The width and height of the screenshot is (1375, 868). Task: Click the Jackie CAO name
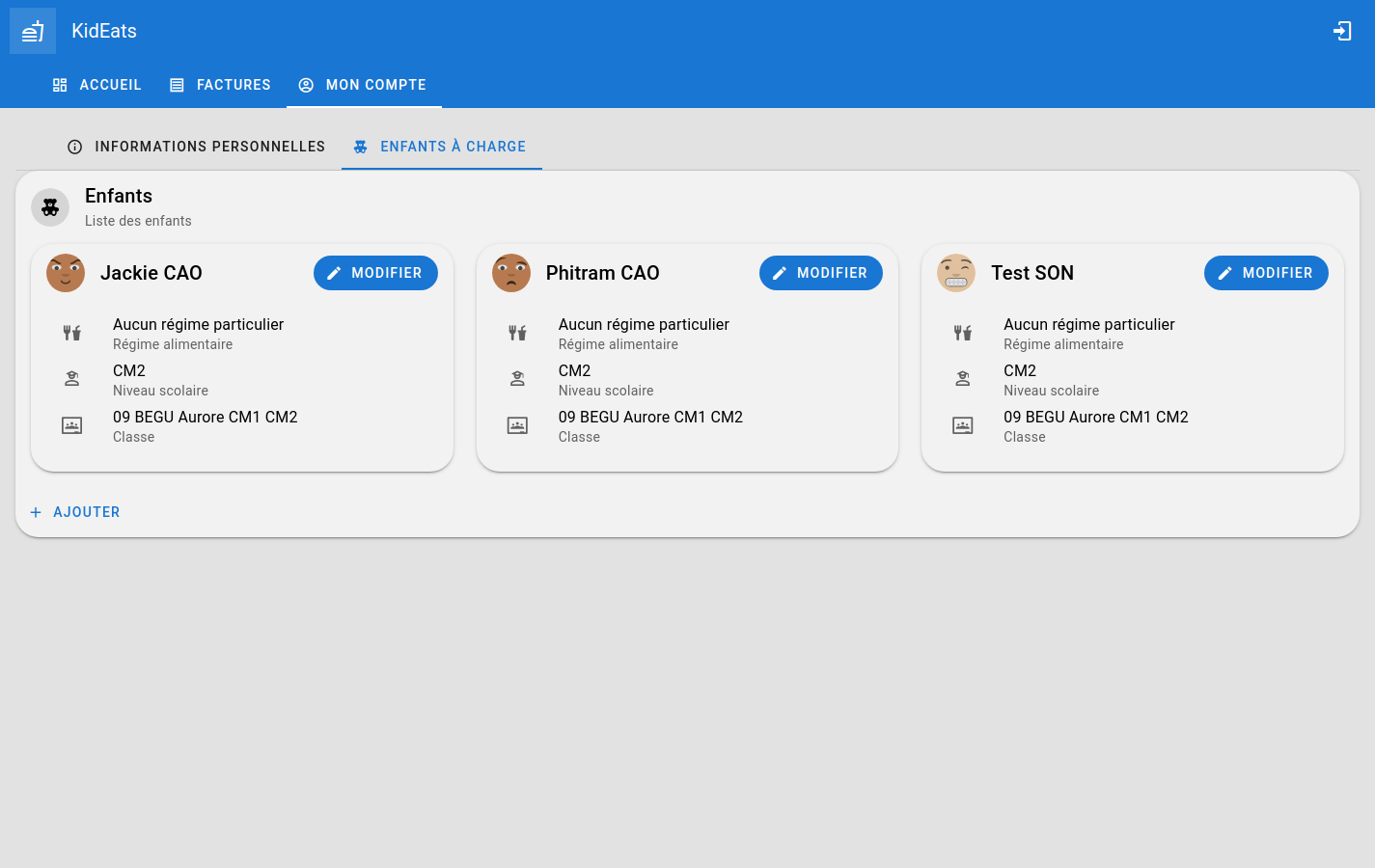(151, 273)
